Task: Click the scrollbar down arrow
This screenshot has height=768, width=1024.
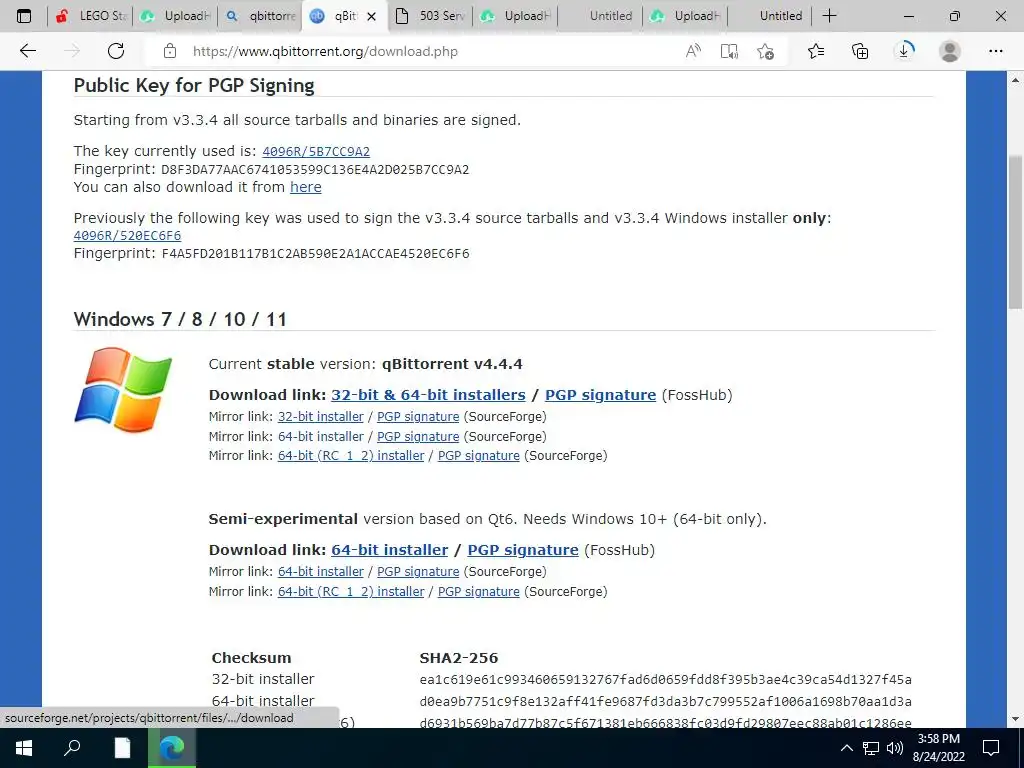Action: pos(1015,719)
